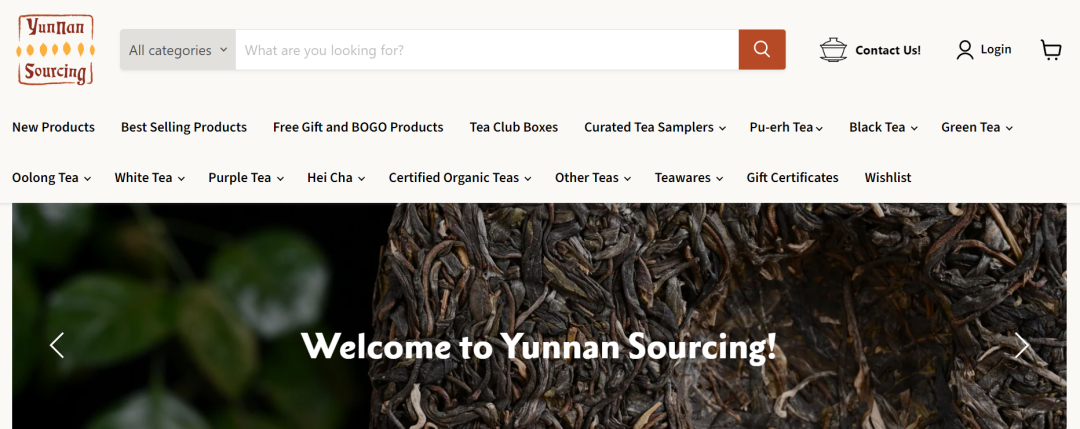Expand the Hei Cha menu
Image resolution: width=1080 pixels, height=429 pixels.
tap(336, 177)
